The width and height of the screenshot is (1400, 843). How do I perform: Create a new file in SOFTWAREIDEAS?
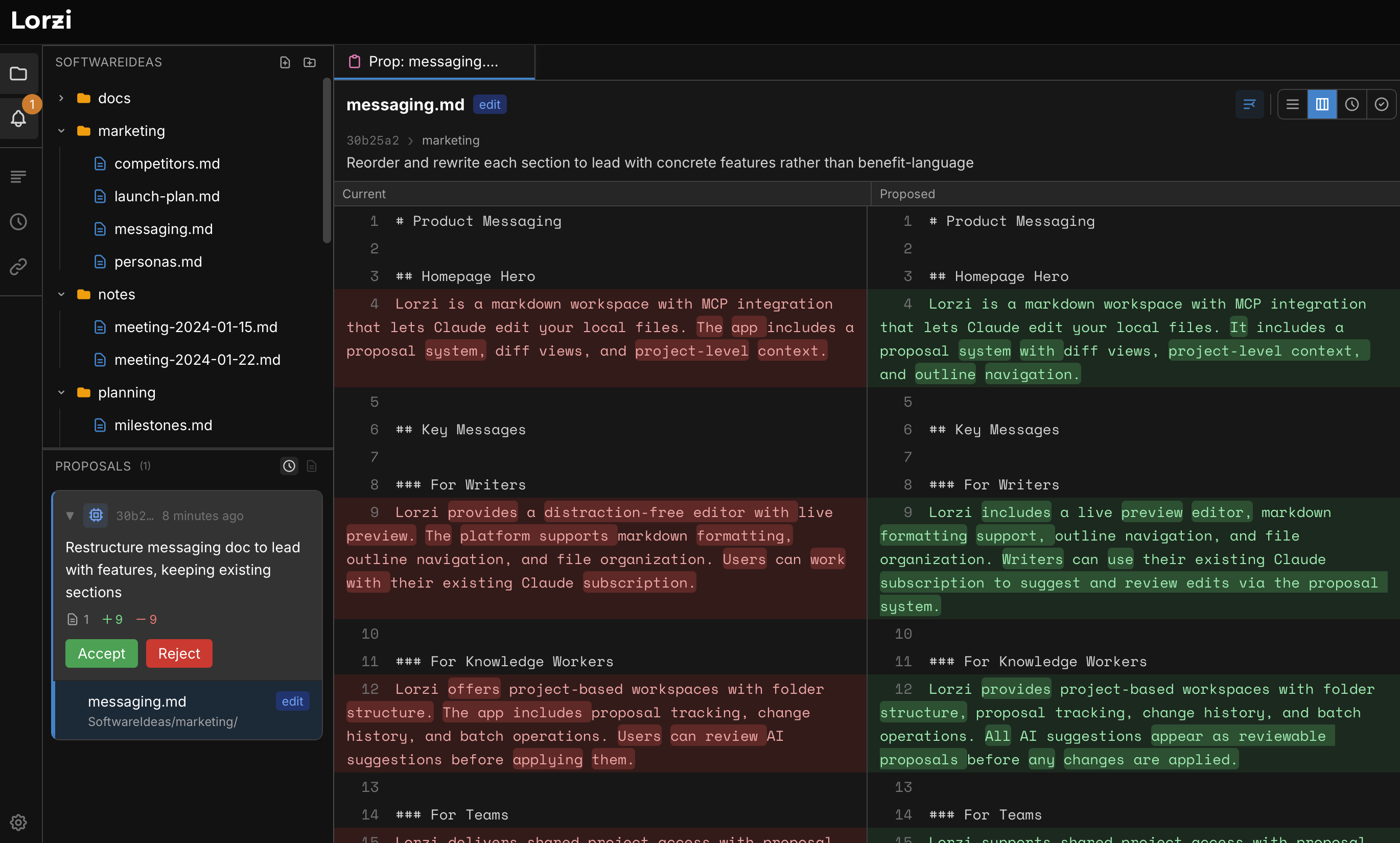point(285,62)
